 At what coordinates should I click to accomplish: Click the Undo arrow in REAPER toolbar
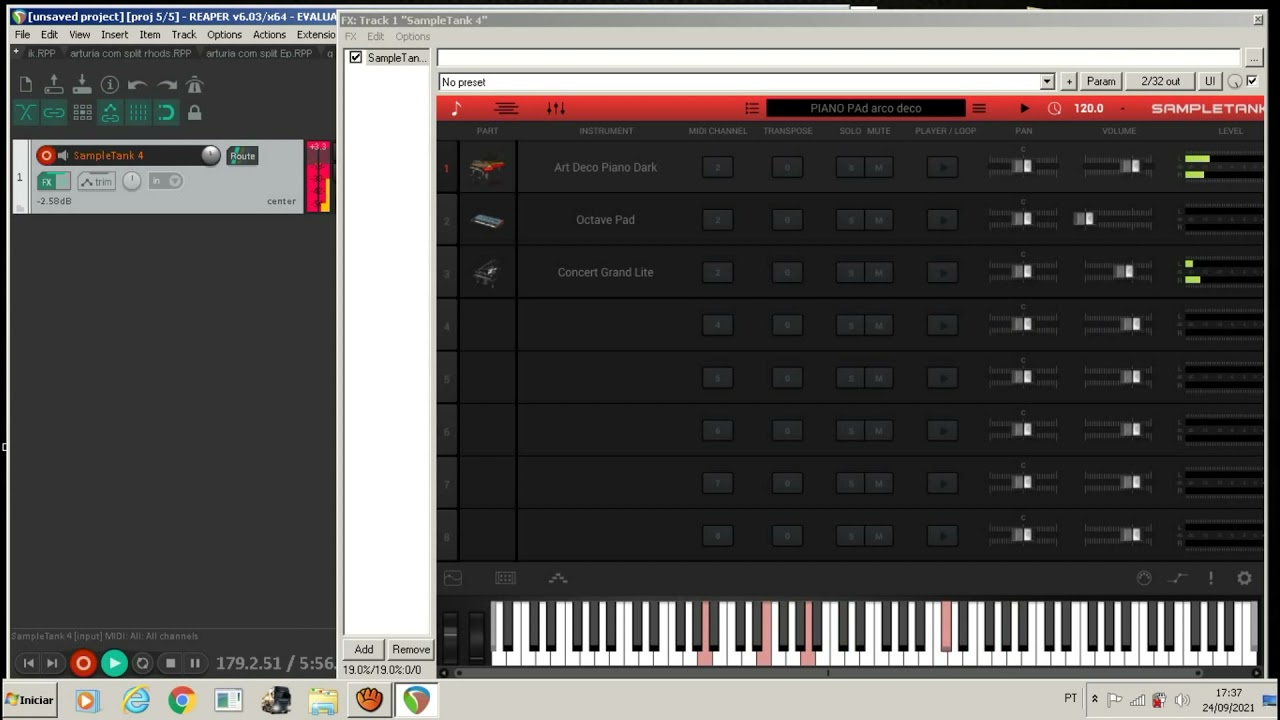(138, 85)
